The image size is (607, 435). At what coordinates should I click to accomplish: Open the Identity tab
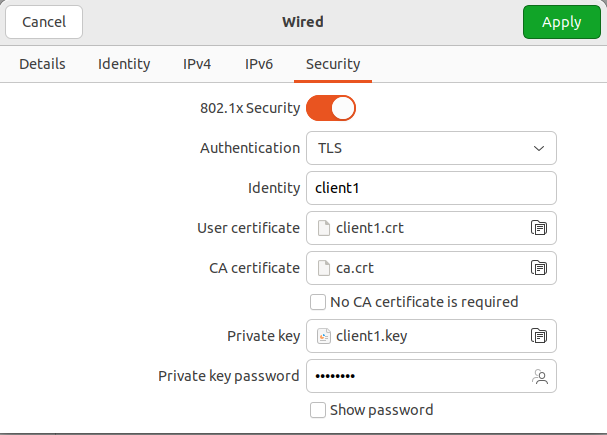click(x=124, y=64)
